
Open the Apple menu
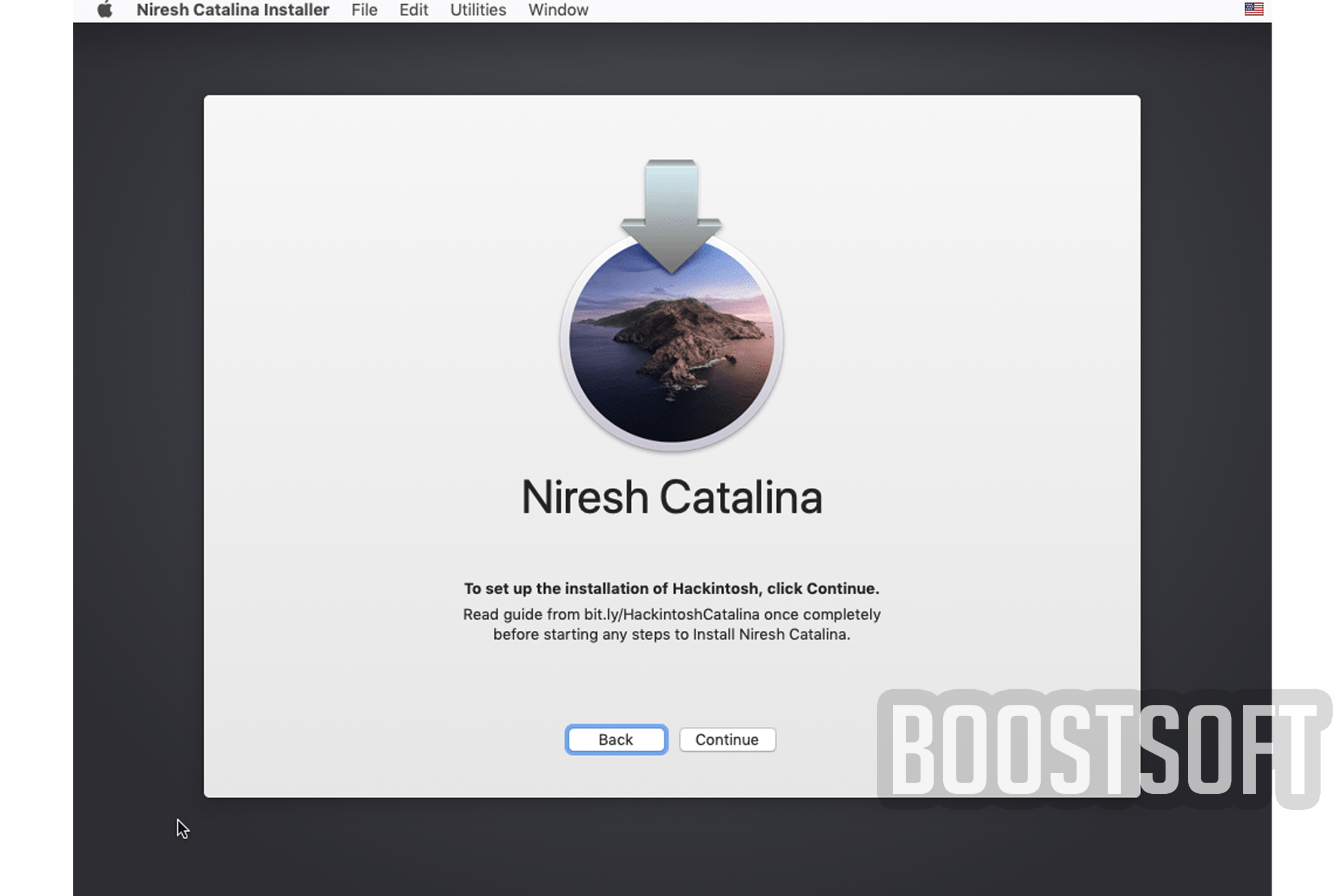point(105,10)
